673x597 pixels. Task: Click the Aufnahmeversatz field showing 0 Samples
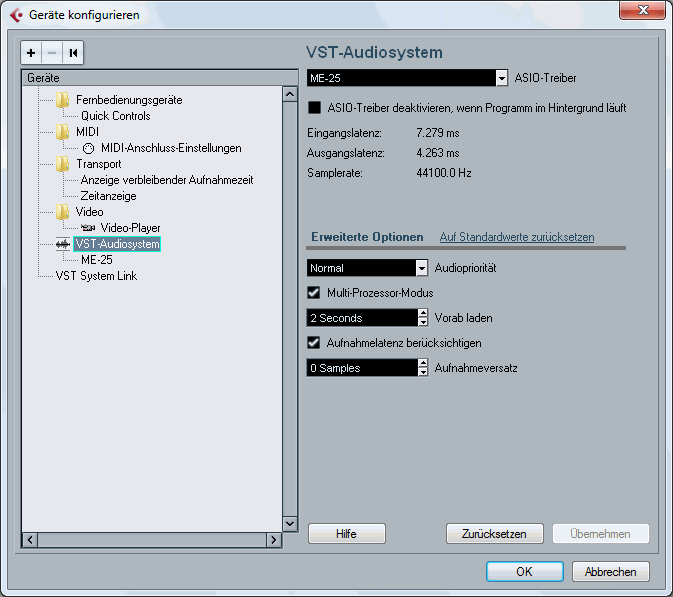coord(360,368)
